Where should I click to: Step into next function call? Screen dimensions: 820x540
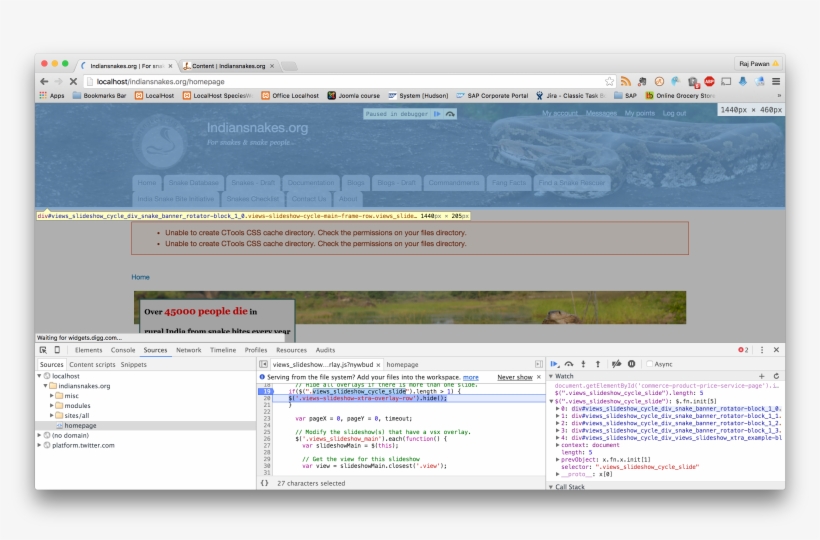coord(584,364)
